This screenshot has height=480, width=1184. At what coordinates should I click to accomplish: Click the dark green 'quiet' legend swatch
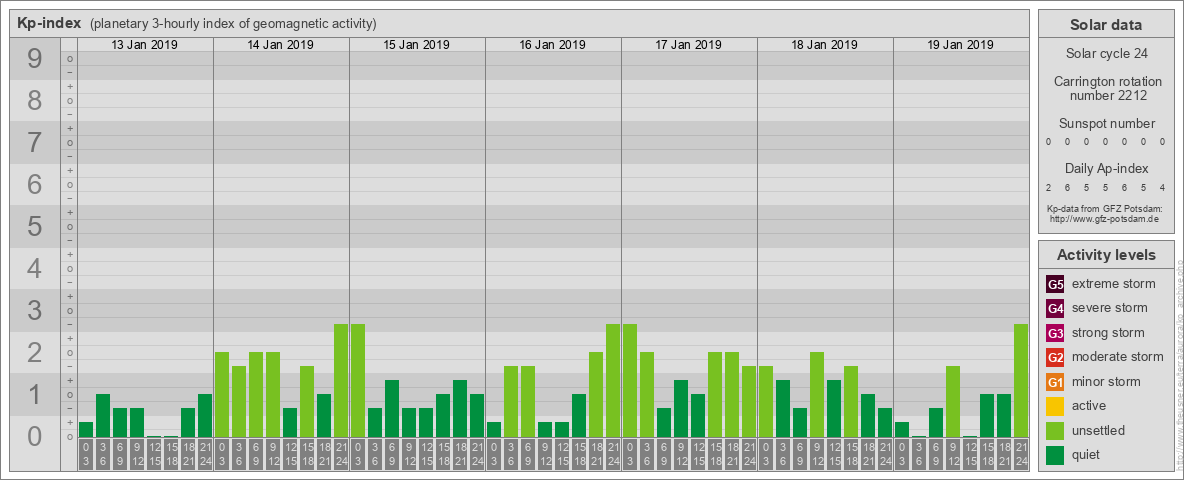click(x=1055, y=454)
